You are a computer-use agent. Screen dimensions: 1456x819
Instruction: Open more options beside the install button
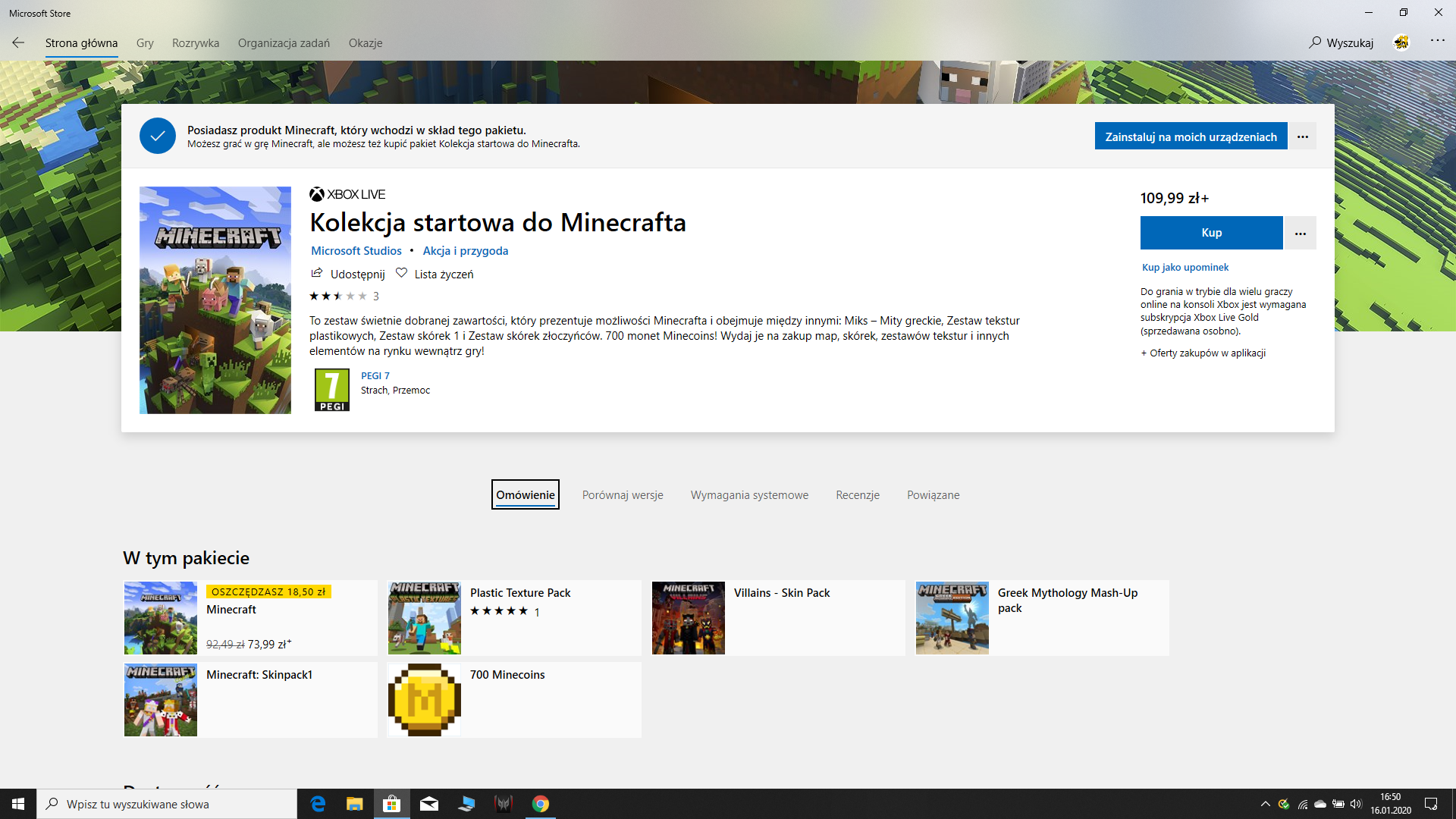tap(1303, 136)
